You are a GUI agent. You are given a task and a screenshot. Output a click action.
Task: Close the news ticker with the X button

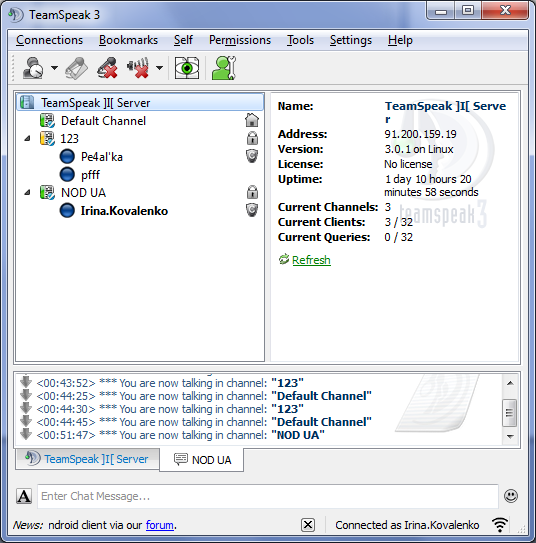coord(308,525)
